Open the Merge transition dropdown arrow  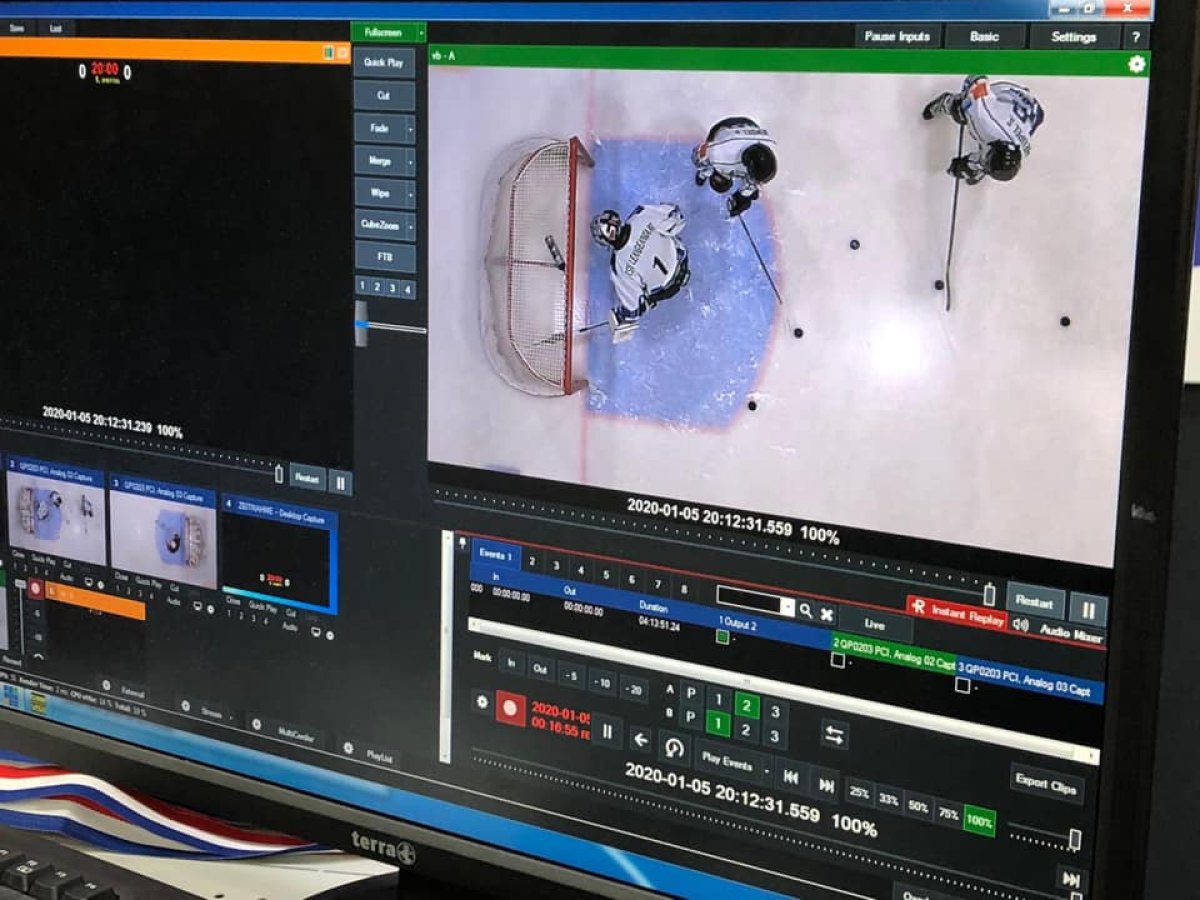click(x=410, y=161)
